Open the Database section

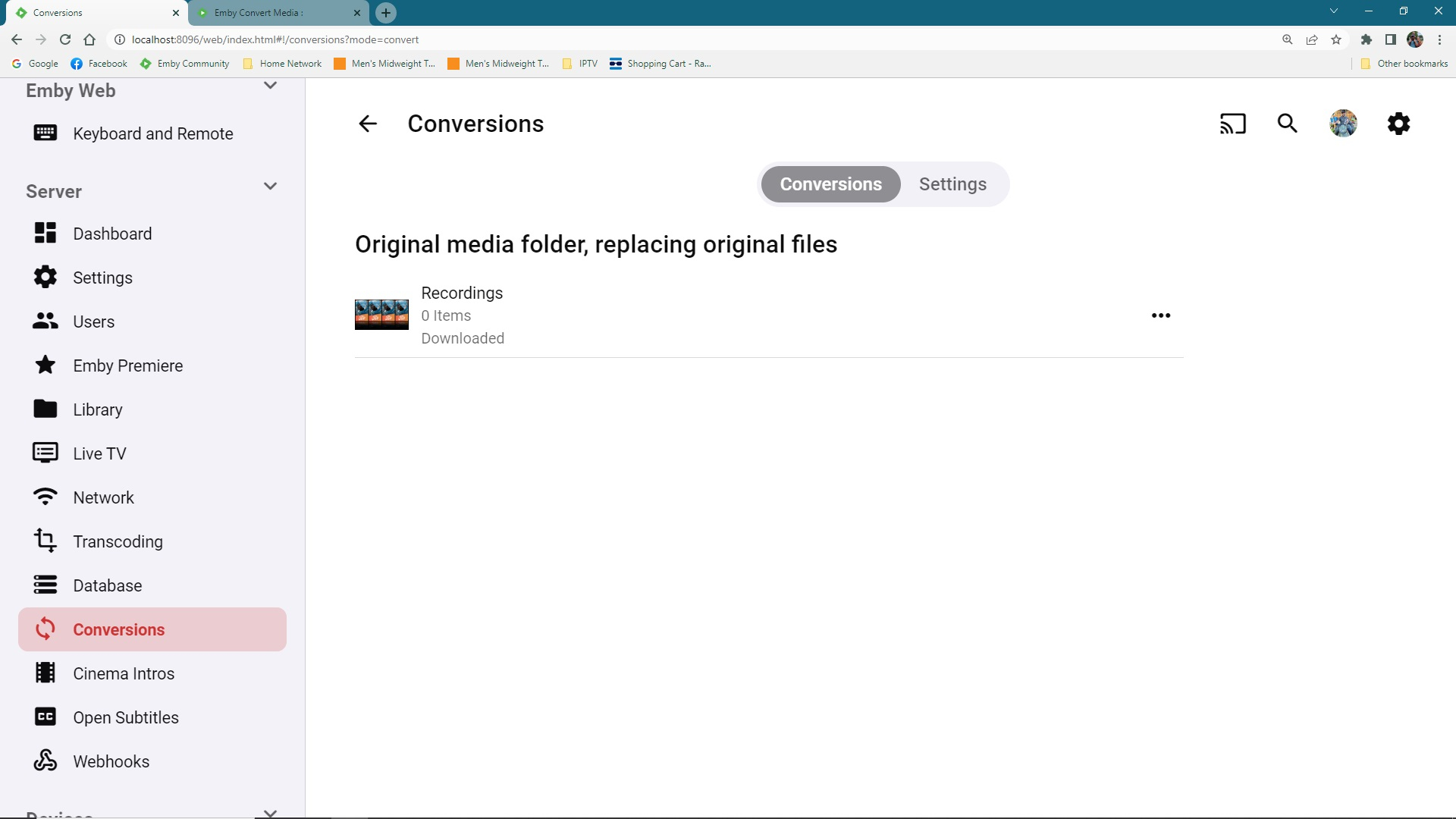107,585
